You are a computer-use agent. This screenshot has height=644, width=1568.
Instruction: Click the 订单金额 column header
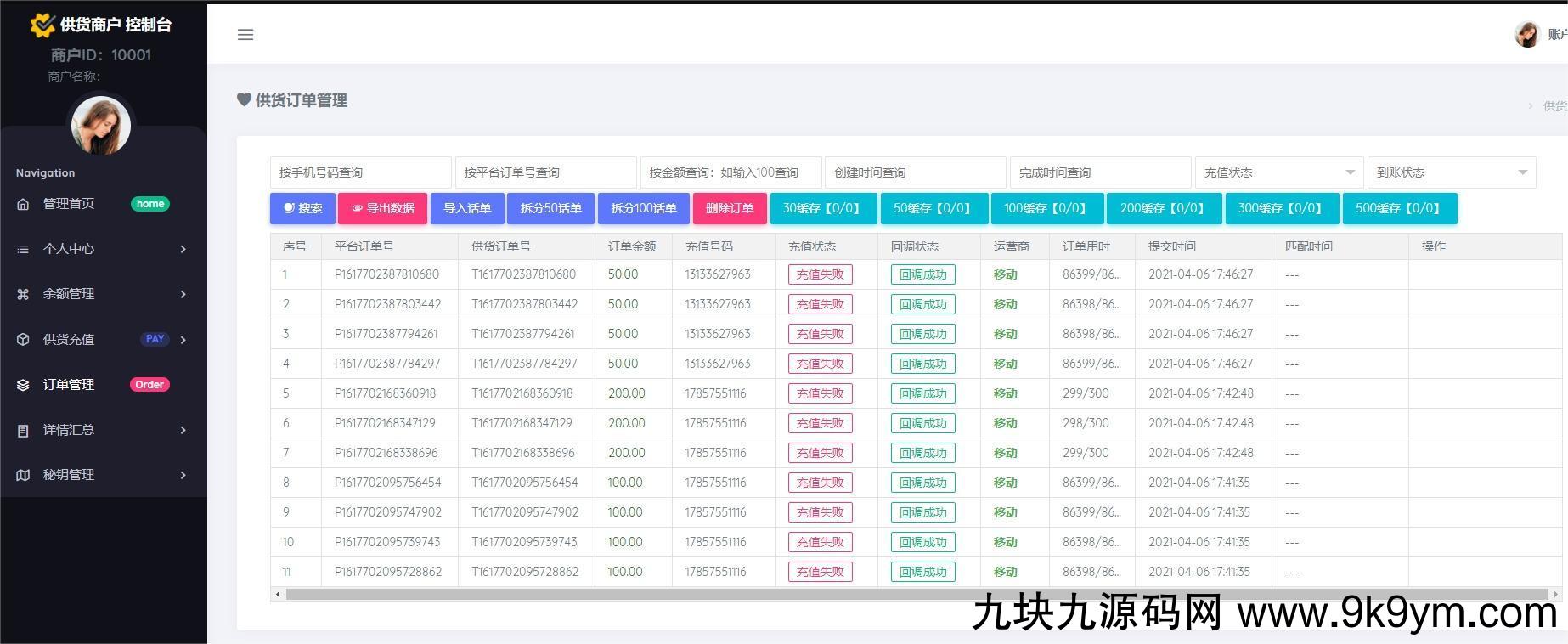pyautogui.click(x=632, y=246)
